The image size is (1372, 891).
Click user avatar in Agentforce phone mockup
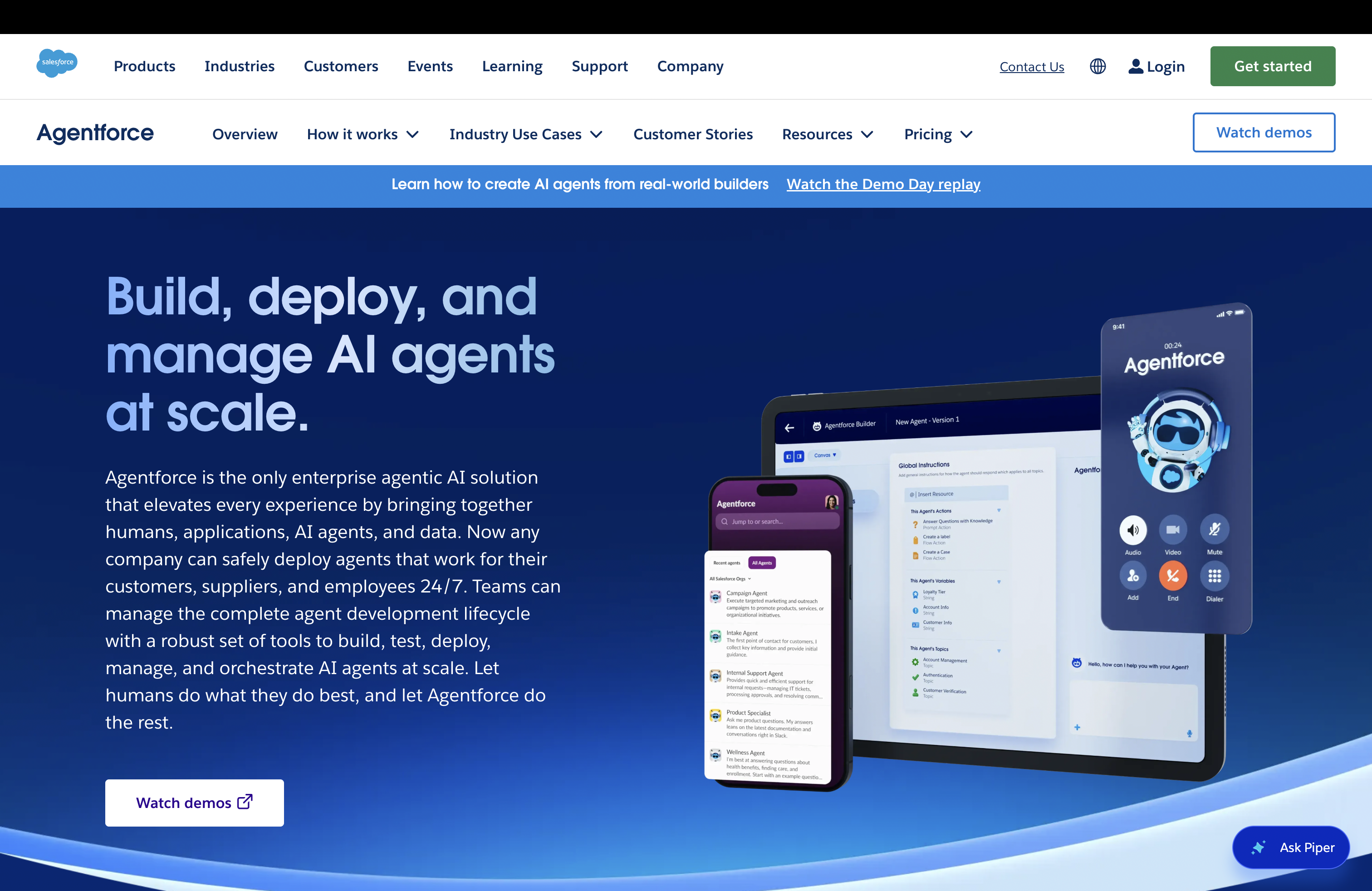(x=831, y=502)
